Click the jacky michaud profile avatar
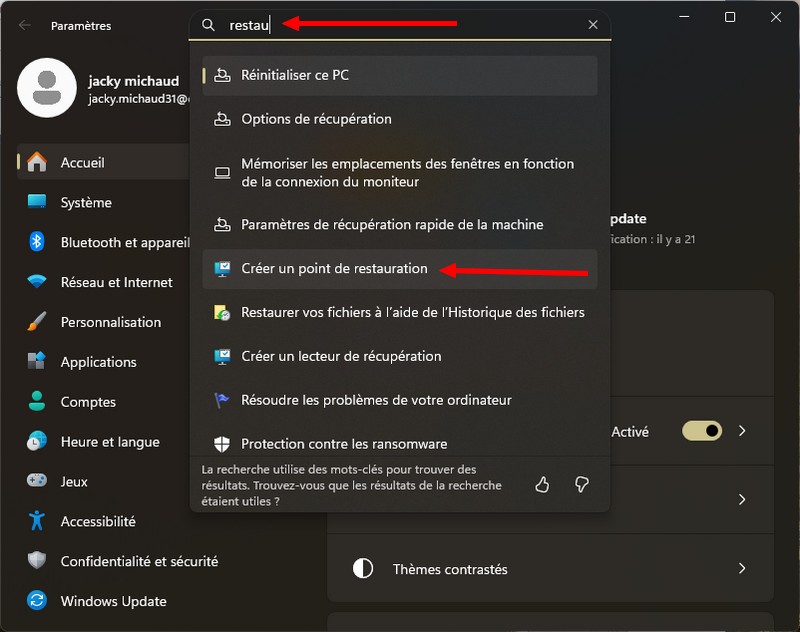 [47, 87]
